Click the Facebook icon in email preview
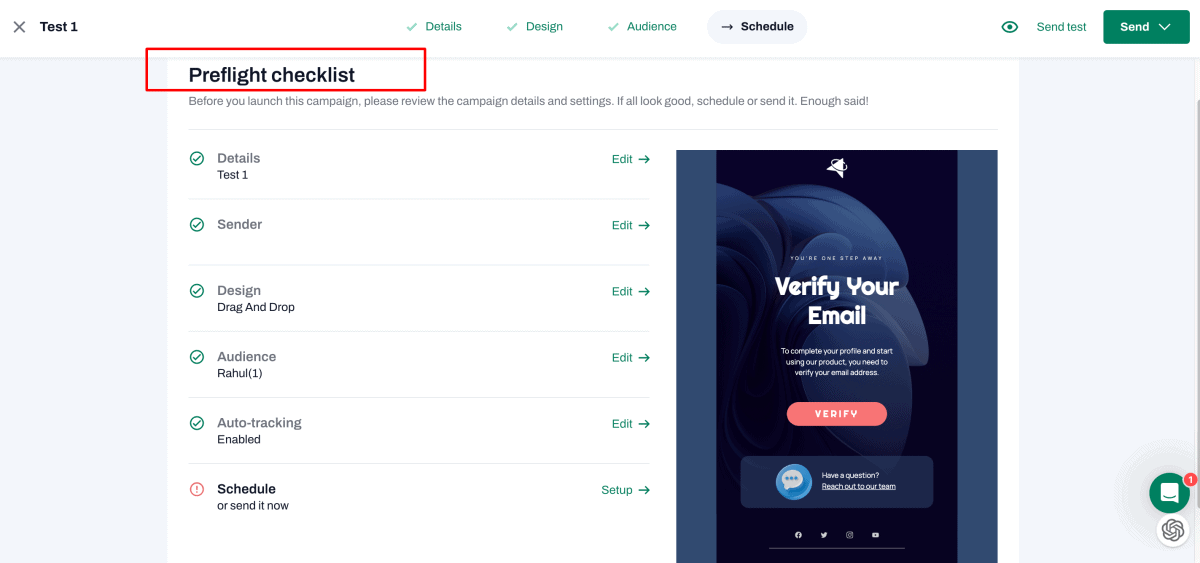Screen dimensions: 1200x563 tap(798, 535)
